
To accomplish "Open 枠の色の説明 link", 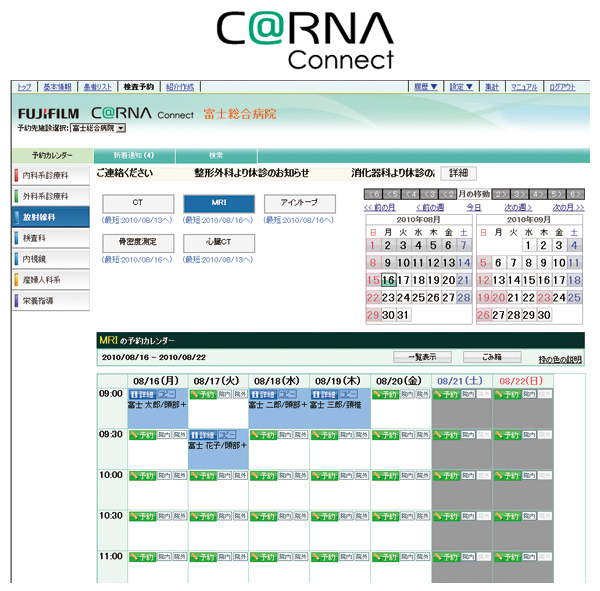I will (x=560, y=359).
